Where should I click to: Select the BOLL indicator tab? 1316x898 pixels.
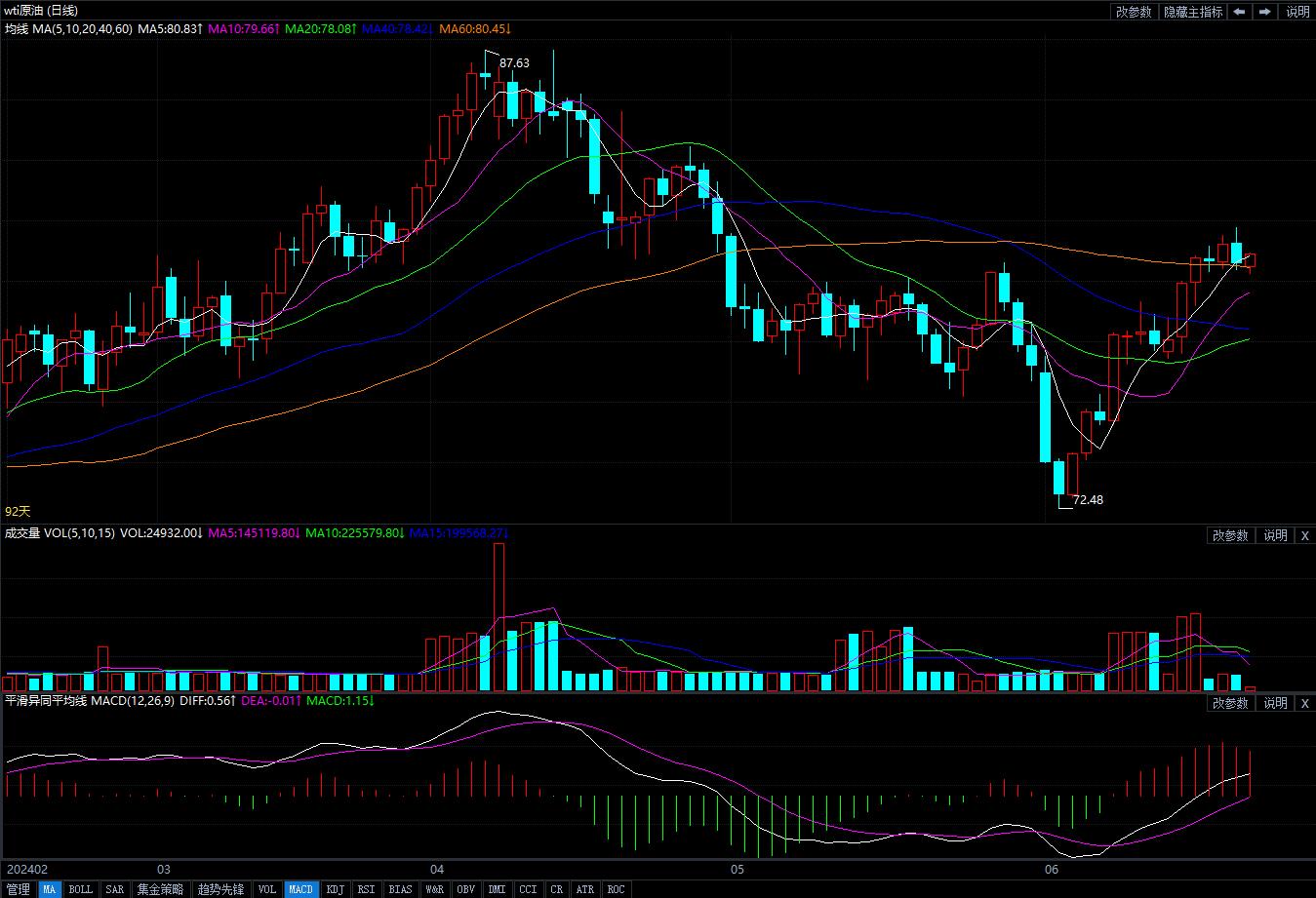pos(81,889)
